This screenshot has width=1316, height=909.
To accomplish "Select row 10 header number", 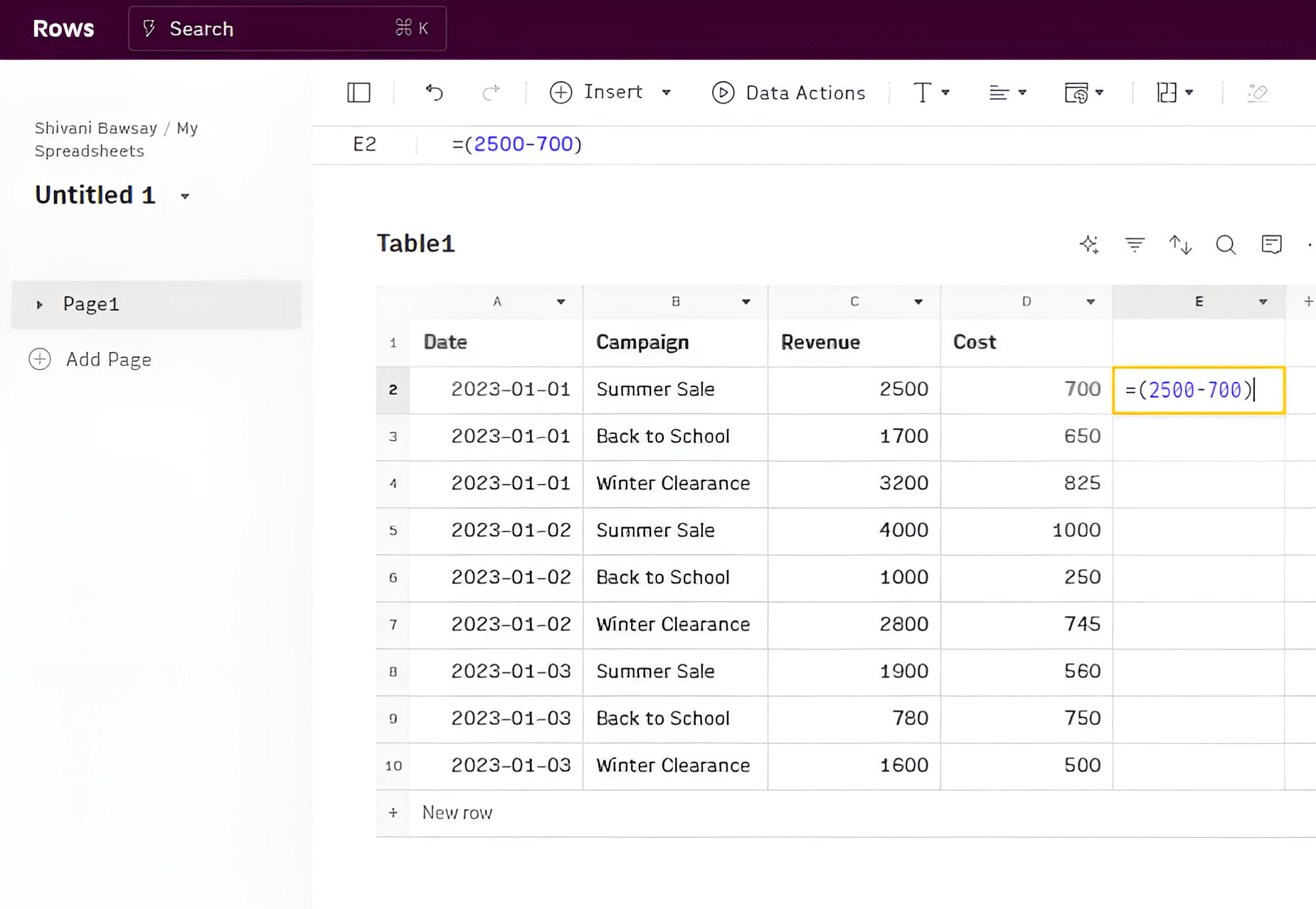I will pos(393,766).
